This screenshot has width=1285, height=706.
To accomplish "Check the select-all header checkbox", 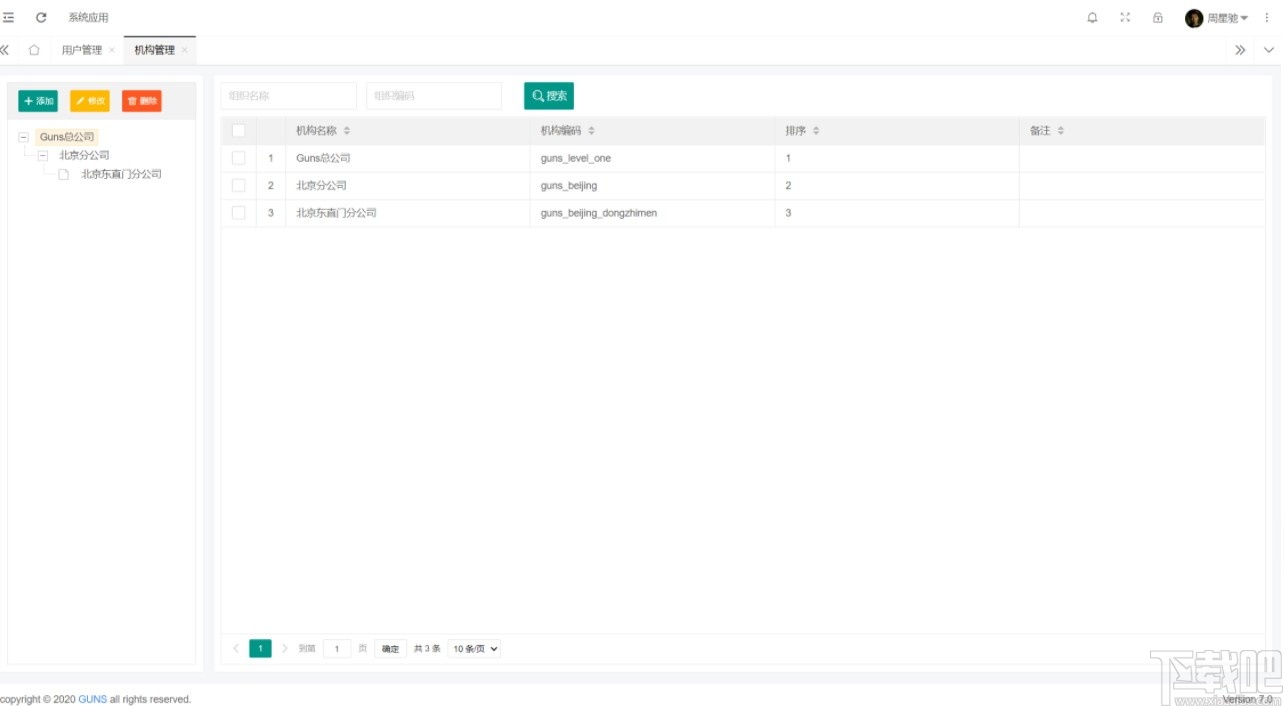I will click(x=238, y=131).
